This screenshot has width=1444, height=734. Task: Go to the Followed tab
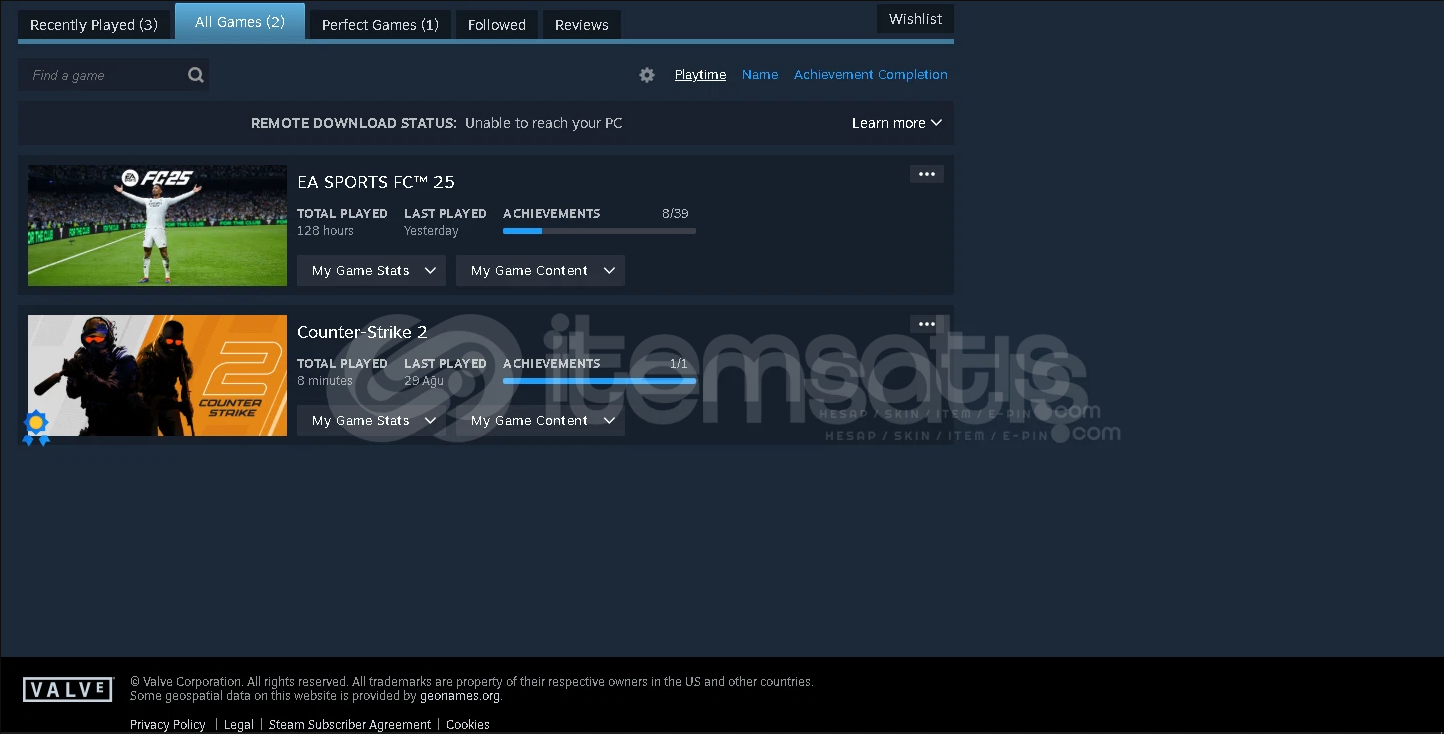click(497, 25)
